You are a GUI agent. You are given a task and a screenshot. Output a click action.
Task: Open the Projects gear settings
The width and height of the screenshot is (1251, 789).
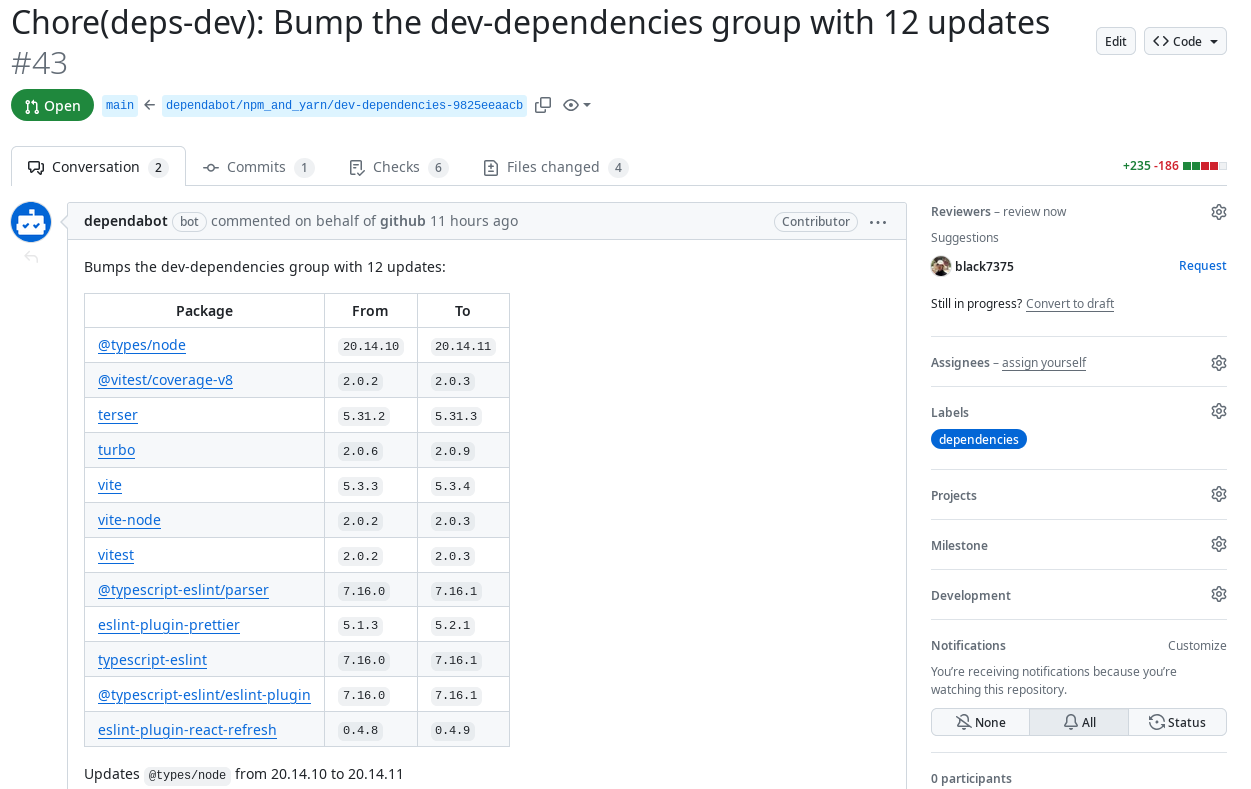tap(1218, 494)
